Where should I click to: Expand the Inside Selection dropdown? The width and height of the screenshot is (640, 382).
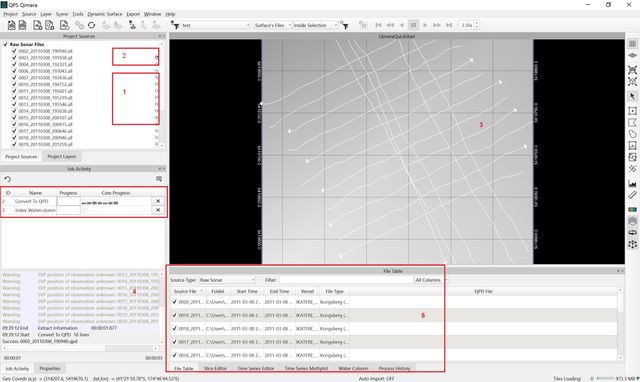pyautogui.click(x=315, y=25)
